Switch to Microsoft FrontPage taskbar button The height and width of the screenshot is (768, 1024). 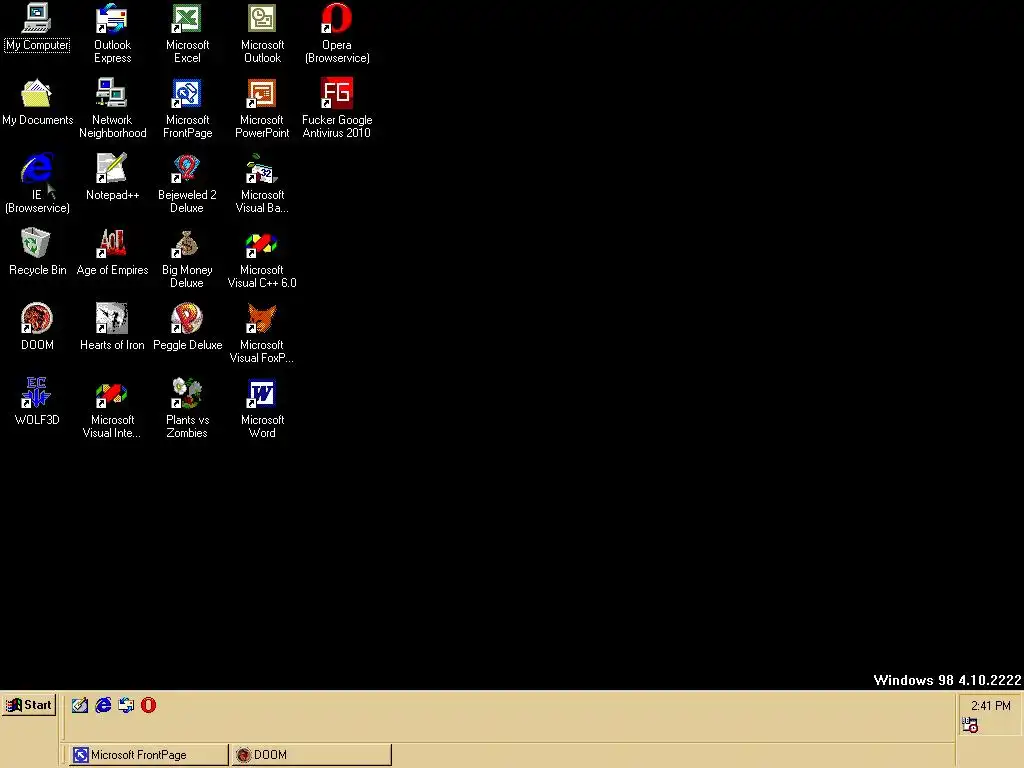pos(148,755)
